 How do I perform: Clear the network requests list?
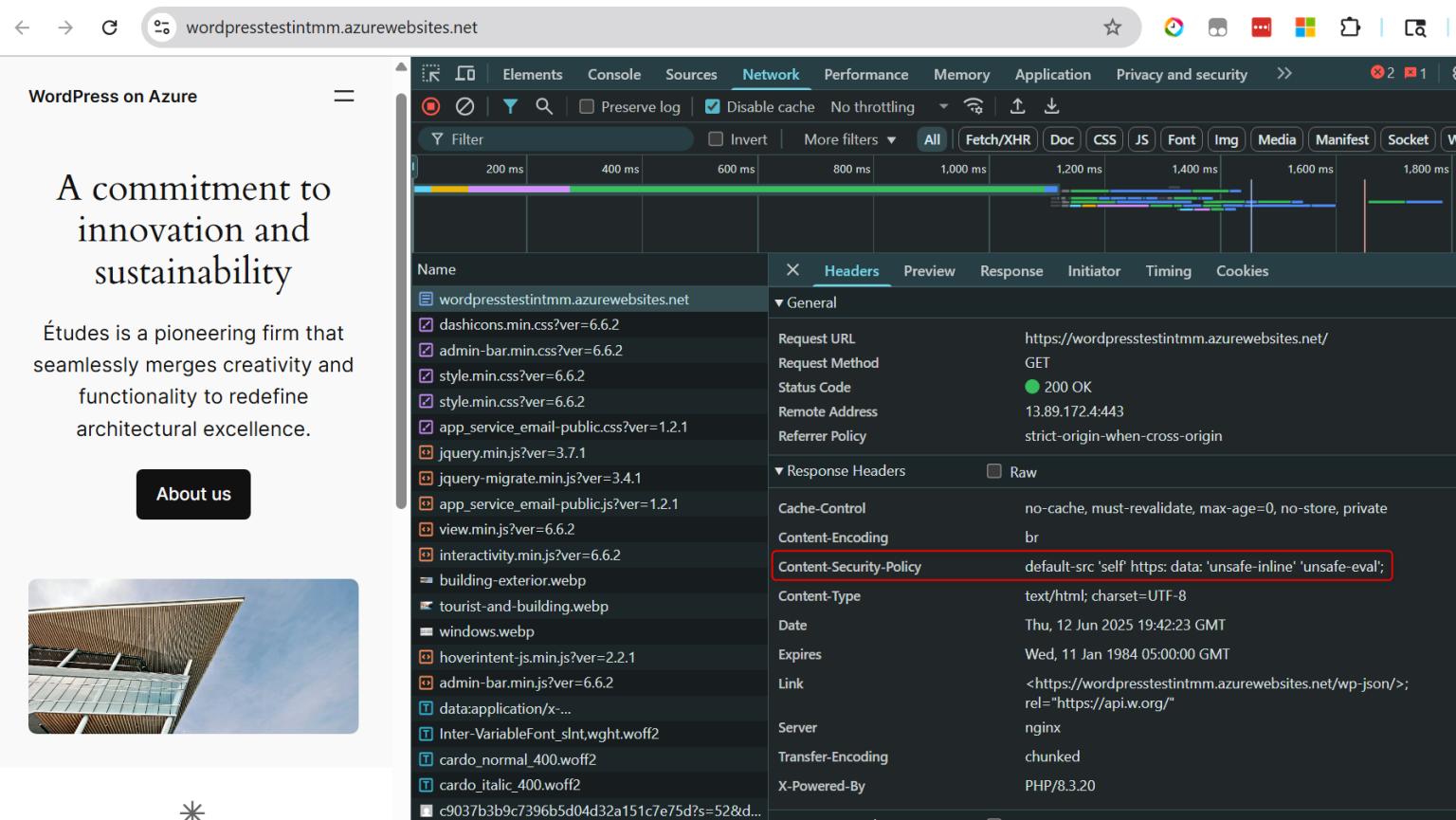click(x=464, y=106)
